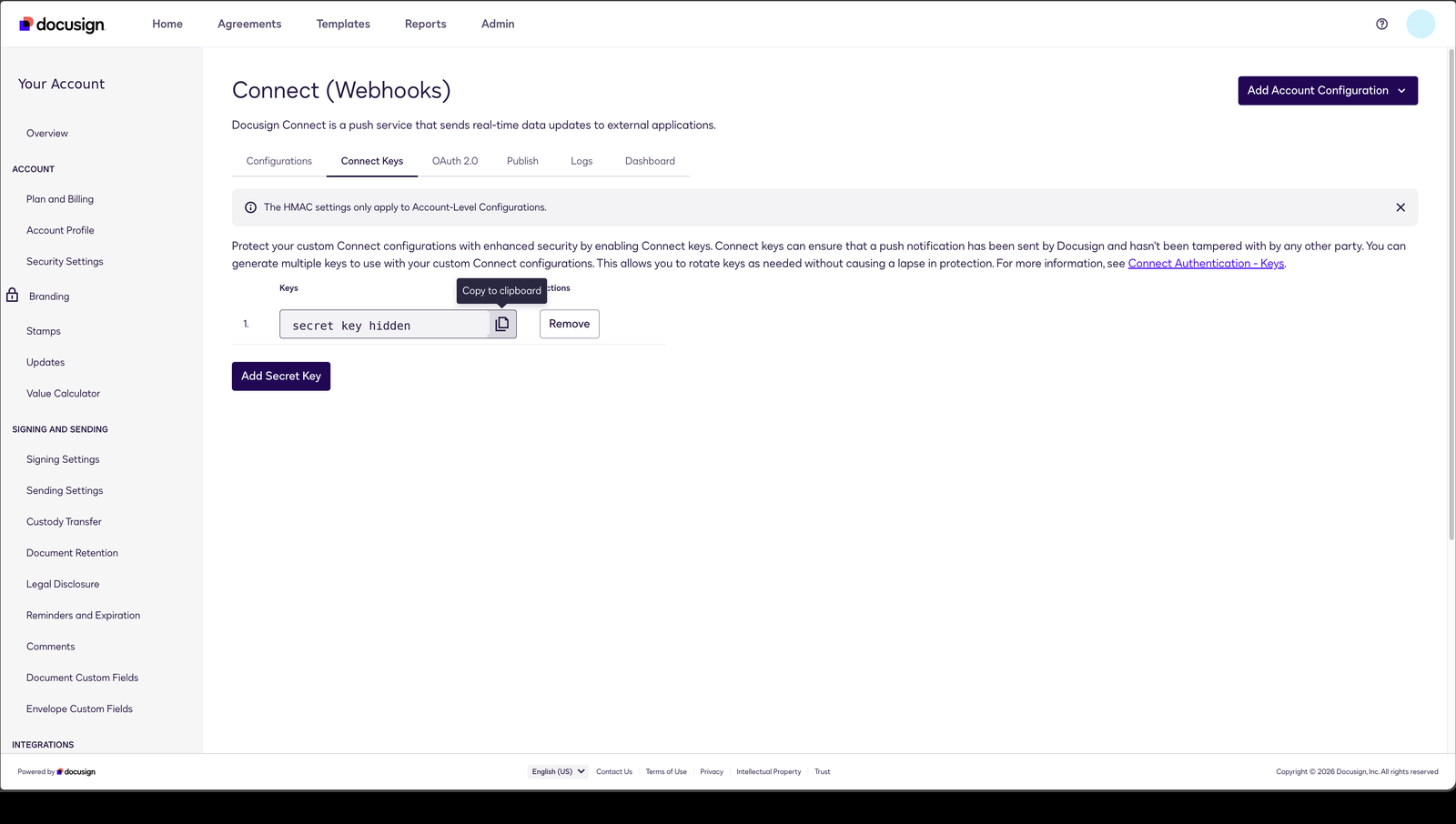
Task: Remove the first secret key
Action: coord(570,324)
